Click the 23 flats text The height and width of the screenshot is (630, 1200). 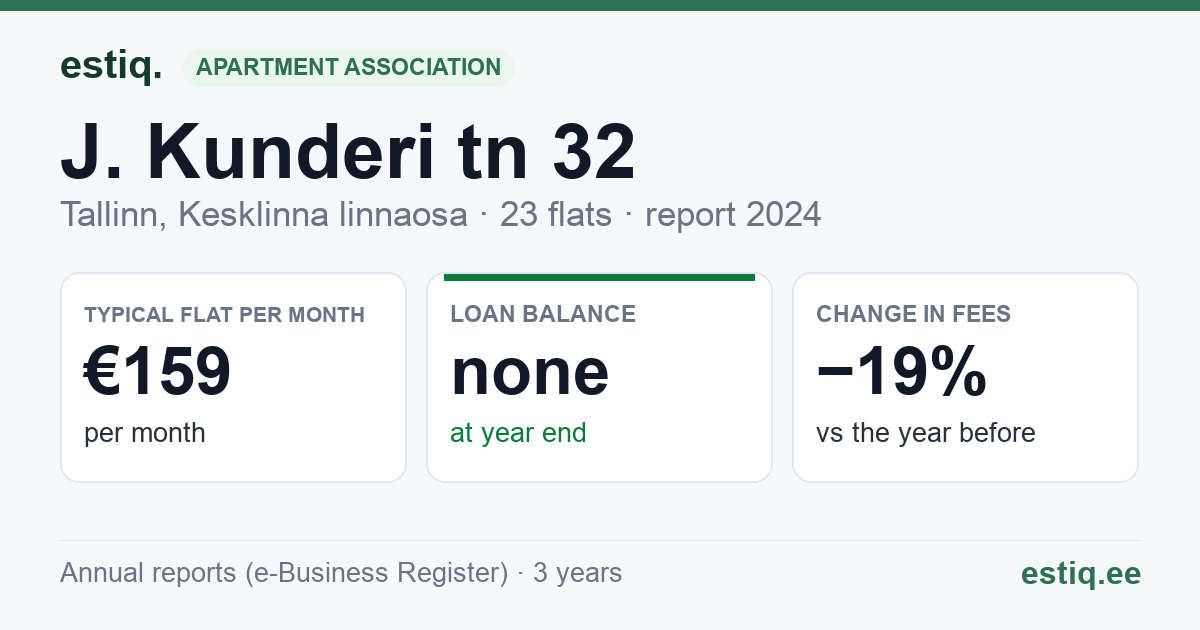(x=555, y=214)
